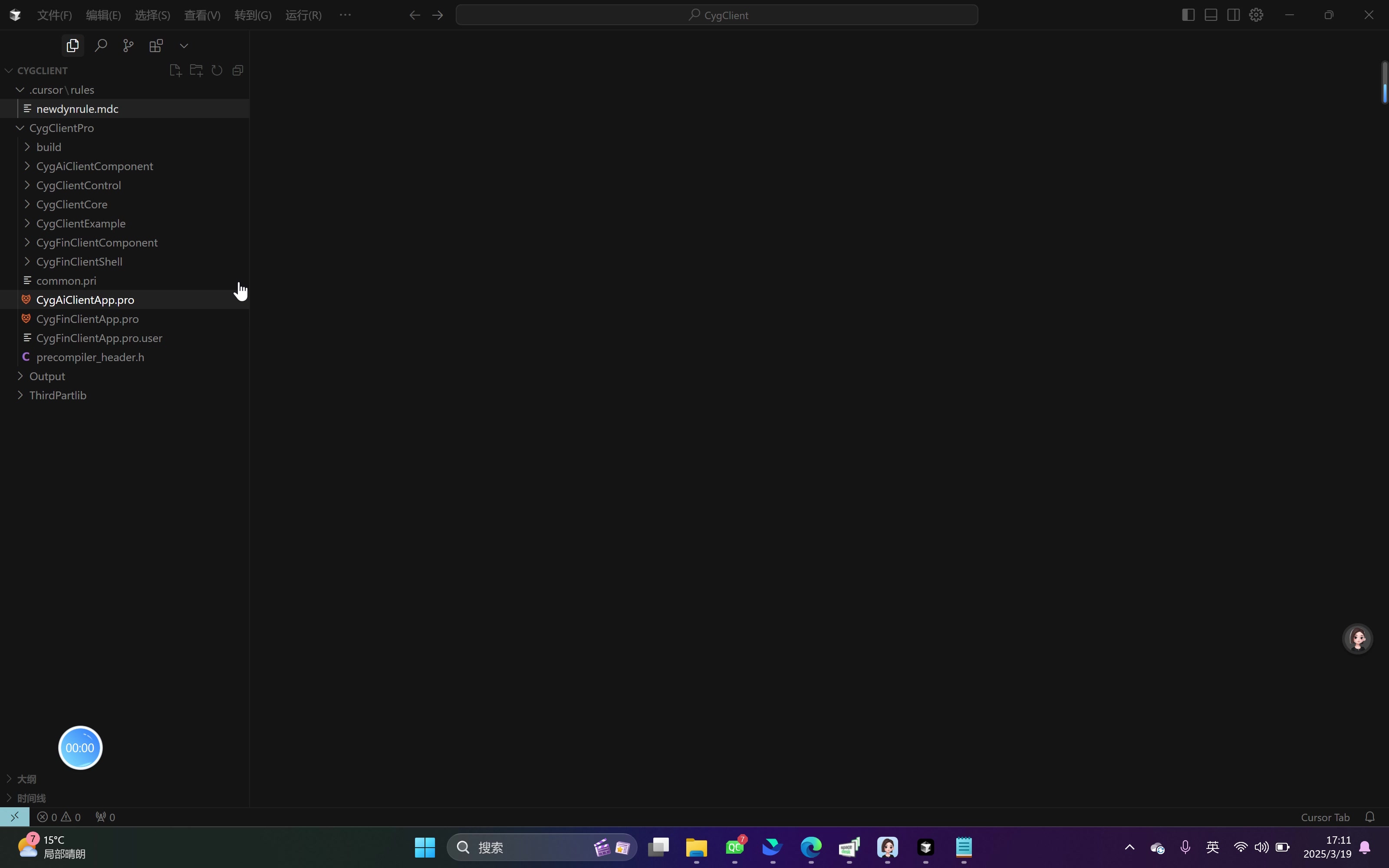Toggle the bottom panel layout button
Image resolution: width=1389 pixels, height=868 pixels.
tap(1211, 15)
